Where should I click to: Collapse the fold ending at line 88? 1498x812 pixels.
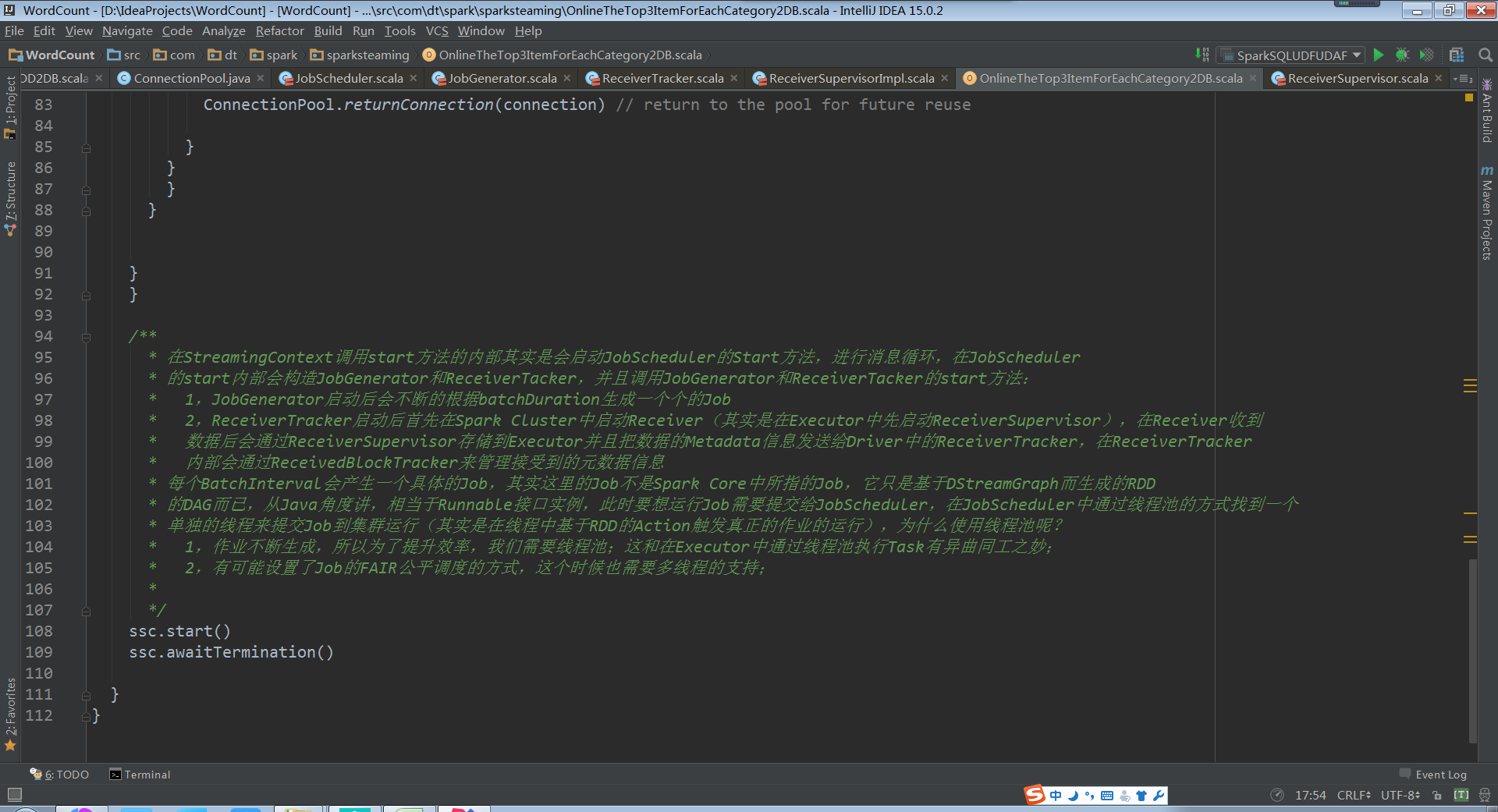click(x=86, y=211)
